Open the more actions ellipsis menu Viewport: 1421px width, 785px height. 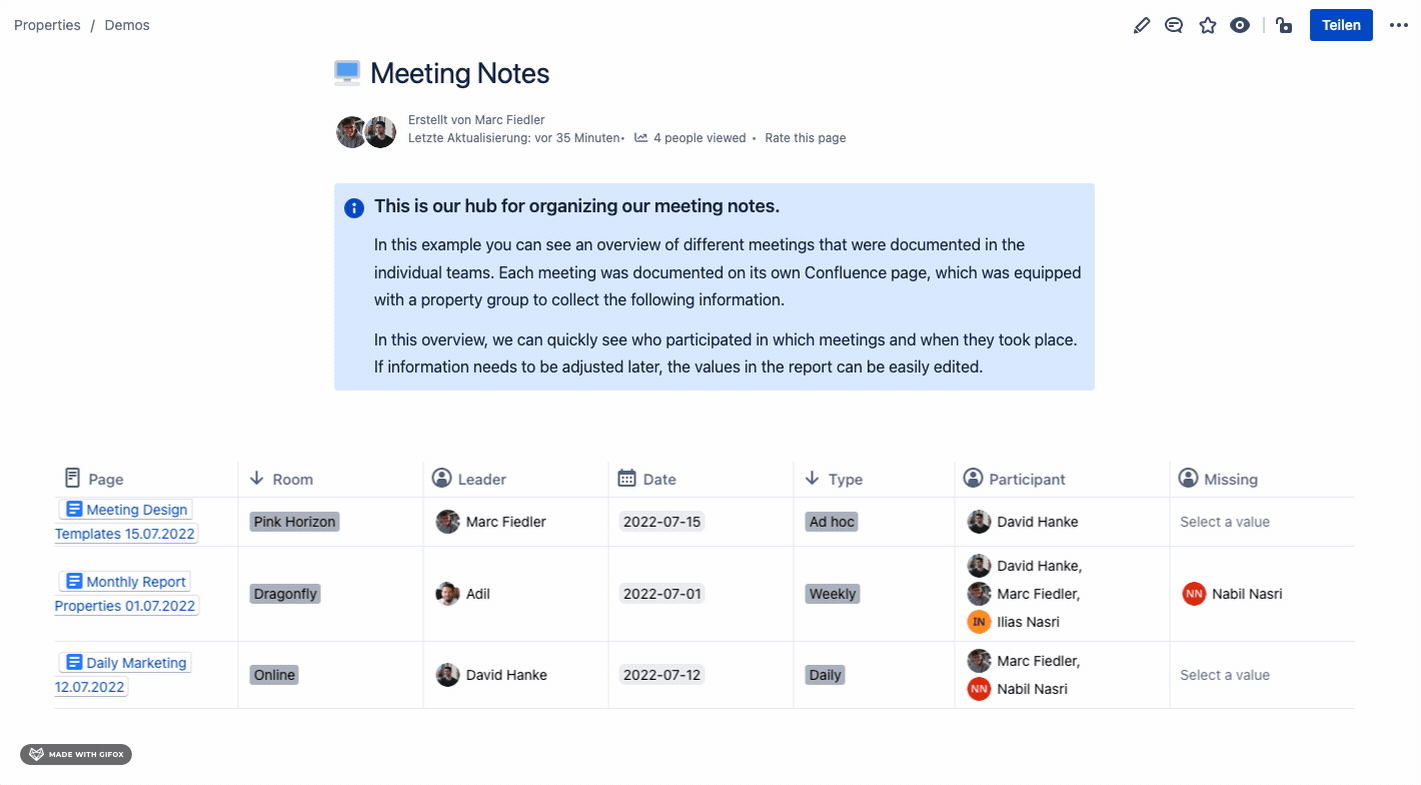(x=1398, y=24)
